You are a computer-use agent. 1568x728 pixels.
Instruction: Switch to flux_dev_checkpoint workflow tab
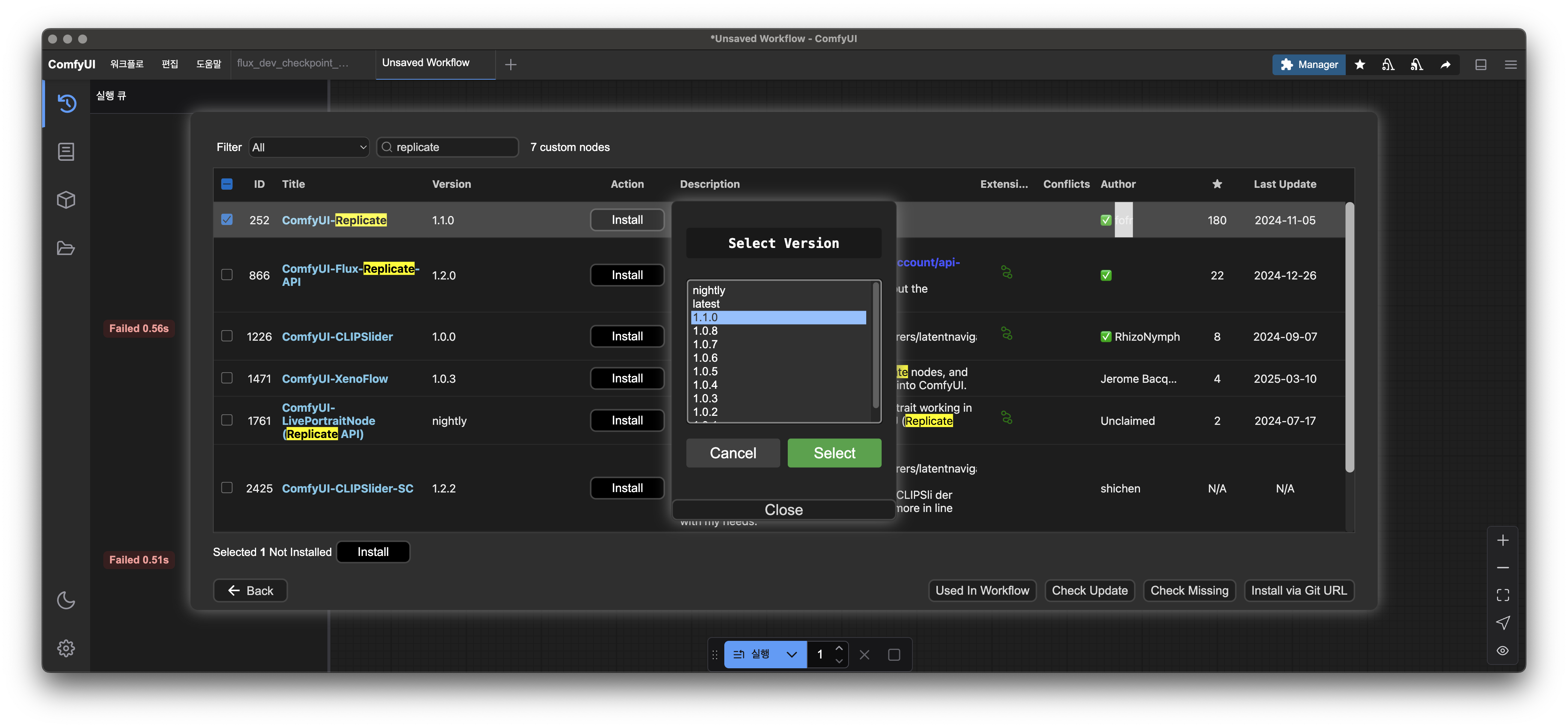(x=293, y=63)
